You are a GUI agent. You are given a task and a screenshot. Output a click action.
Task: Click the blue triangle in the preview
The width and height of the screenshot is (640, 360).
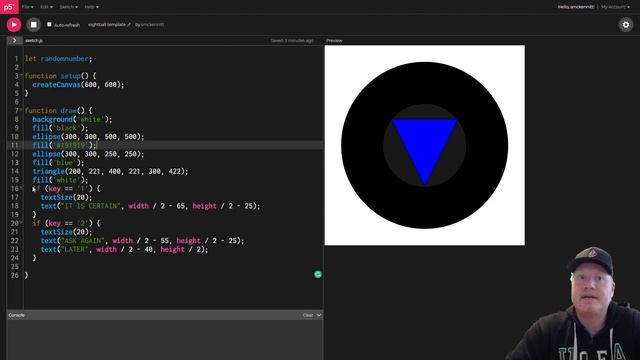click(424, 145)
